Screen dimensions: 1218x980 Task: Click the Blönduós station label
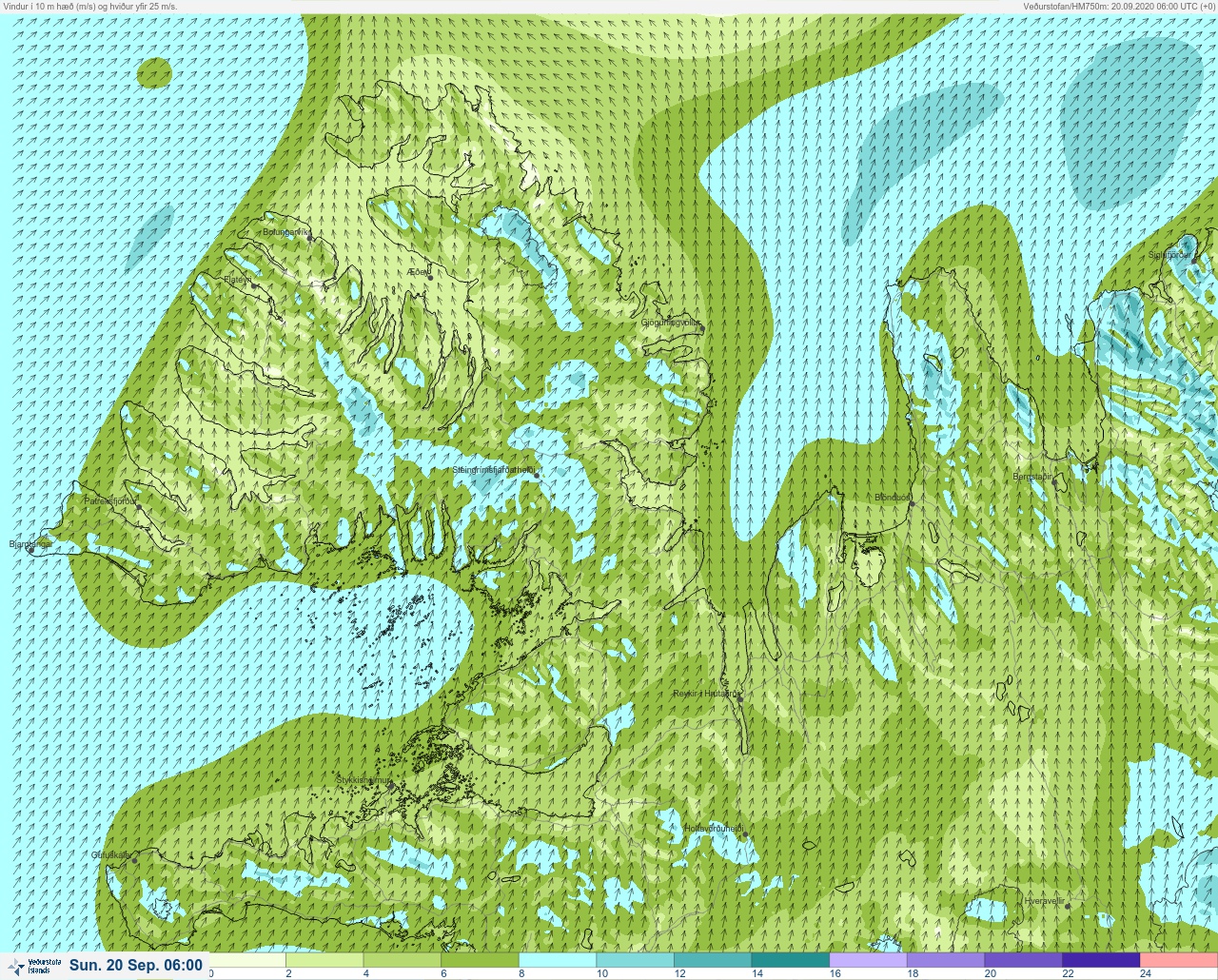click(x=894, y=498)
